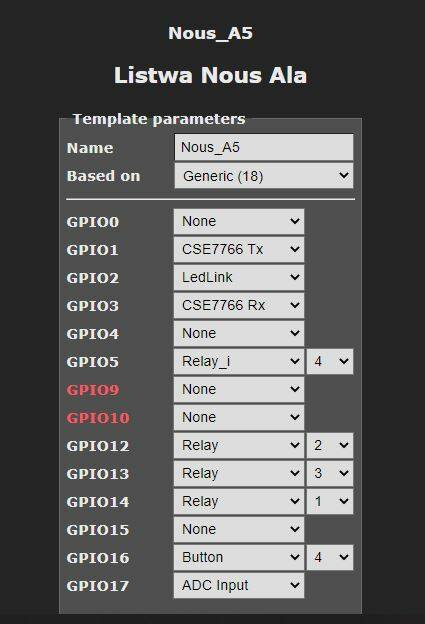Open the GPIO2 LedLink dropdown
Screen dimensions: 425x624
[239, 277]
